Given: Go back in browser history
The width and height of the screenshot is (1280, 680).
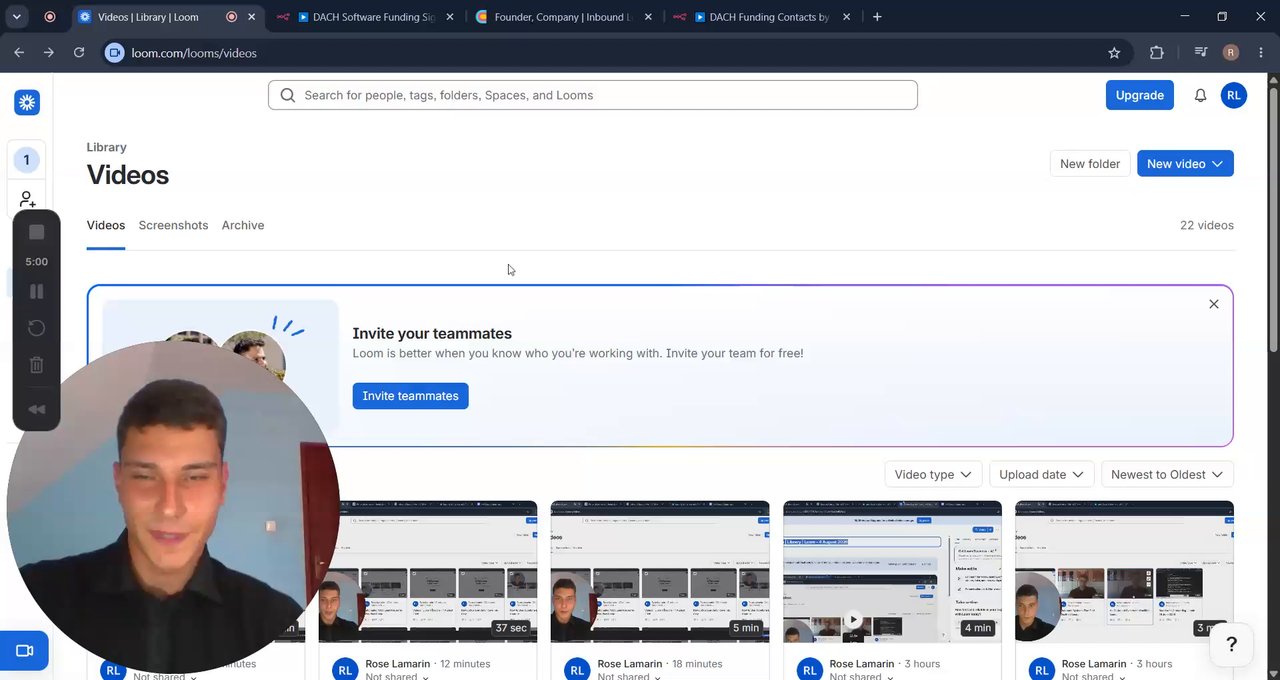Looking at the screenshot, I should pos(19,53).
